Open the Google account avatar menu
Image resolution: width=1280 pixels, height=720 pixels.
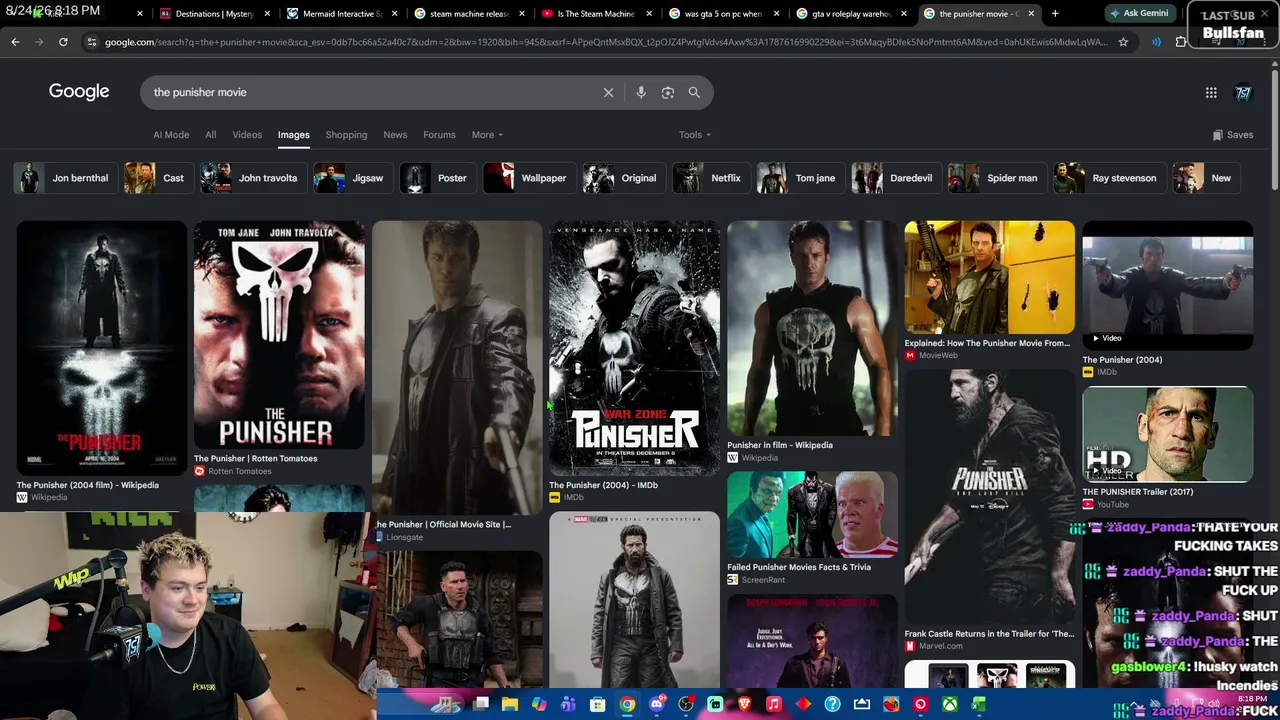[x=1243, y=92]
